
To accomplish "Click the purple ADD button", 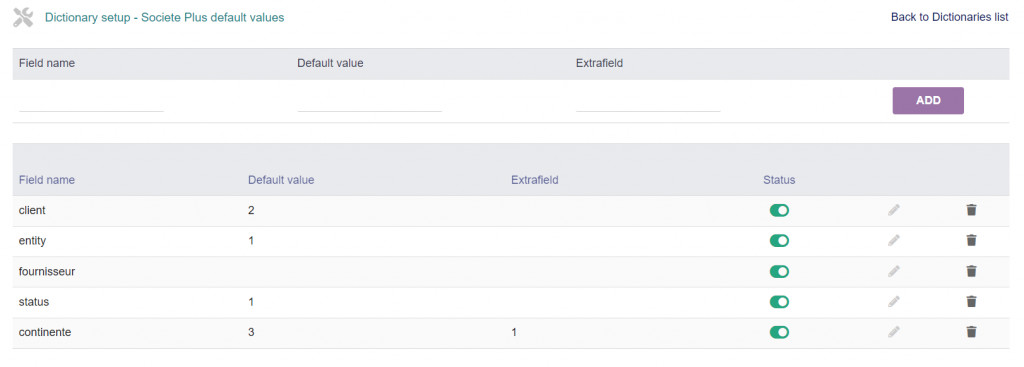I will point(928,101).
